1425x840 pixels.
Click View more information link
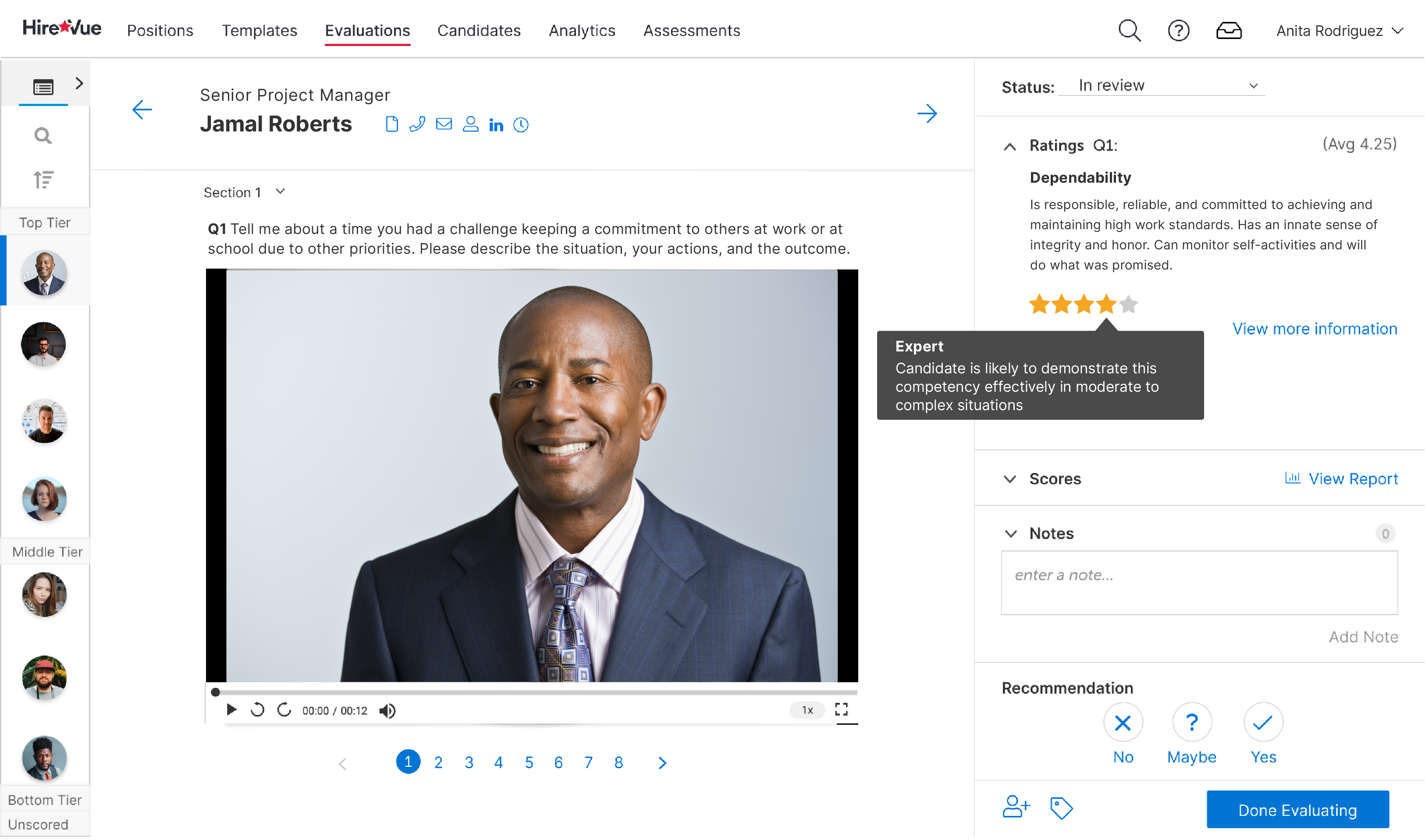tap(1314, 329)
